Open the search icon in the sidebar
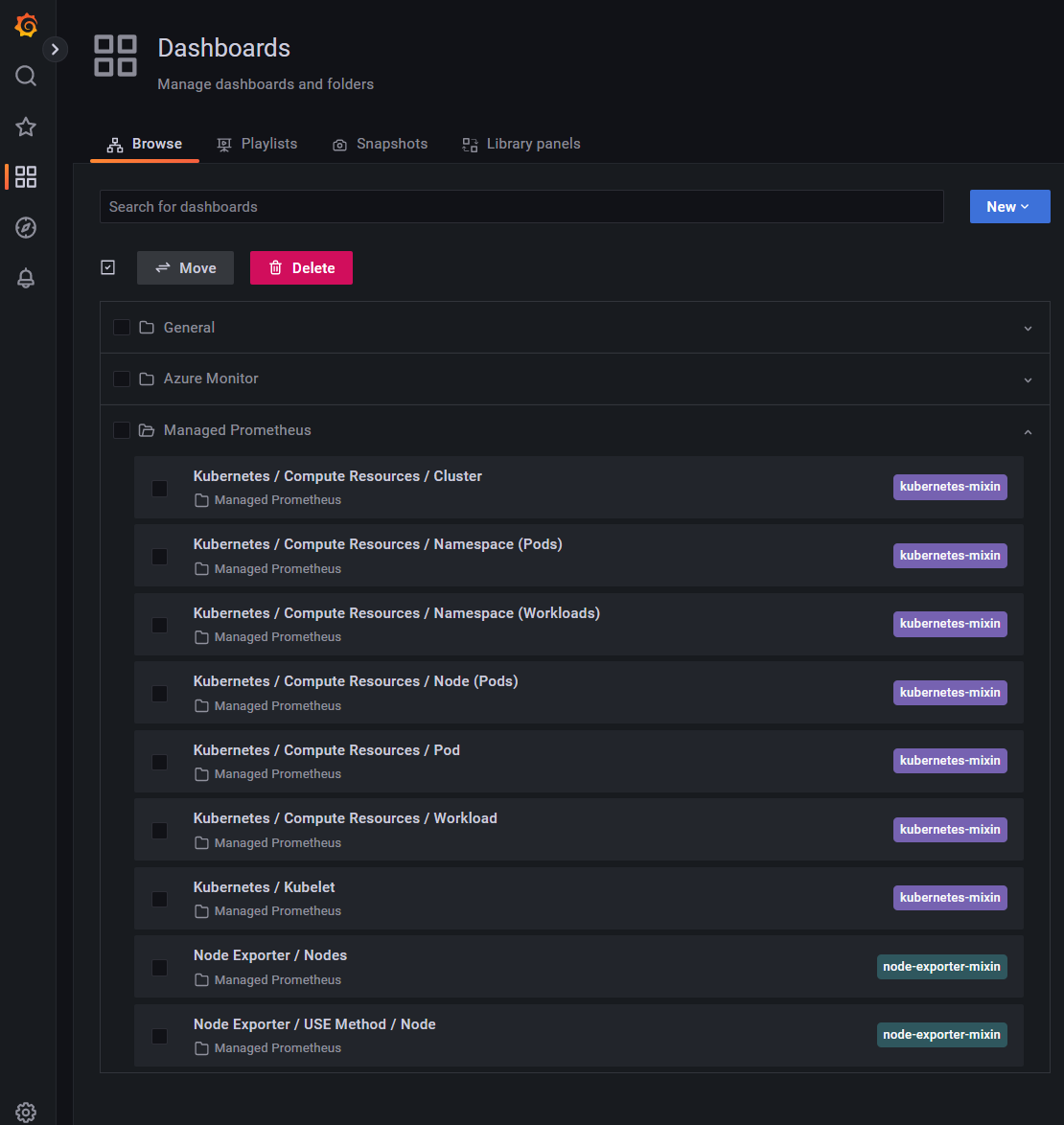The height and width of the screenshot is (1125, 1064). point(26,76)
